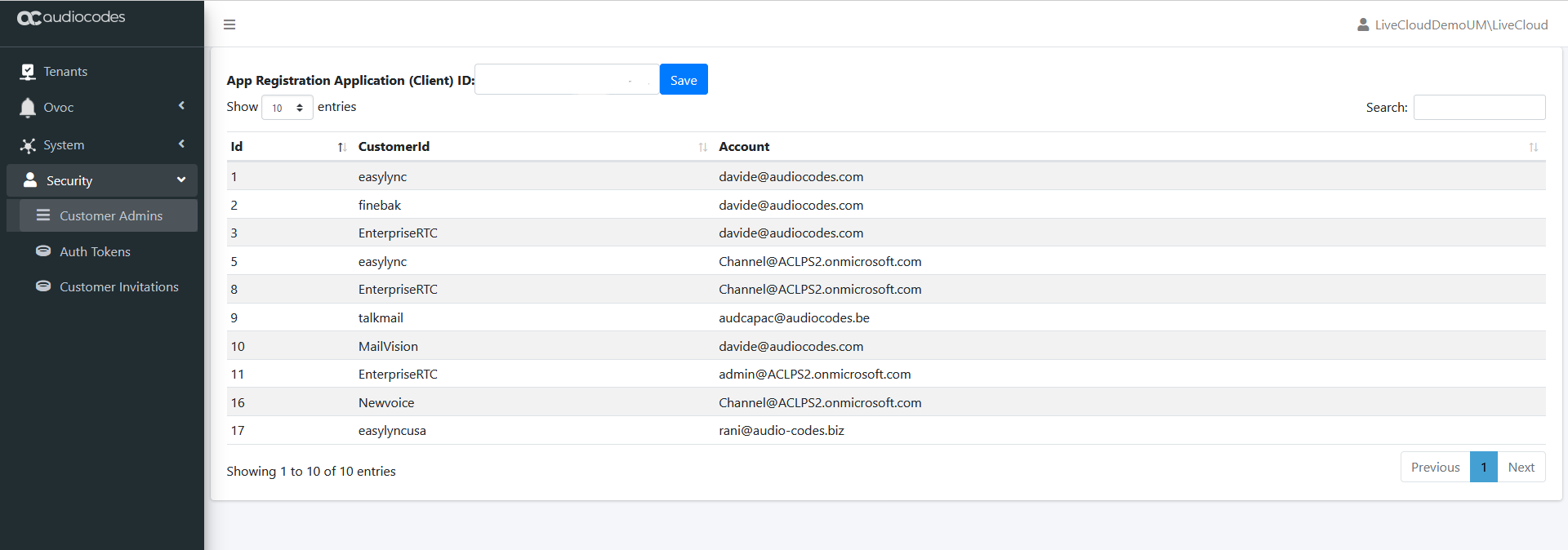Click account admin@ACLPS2.onmicrosoft.com
The image size is (1568, 550).
coord(815,374)
